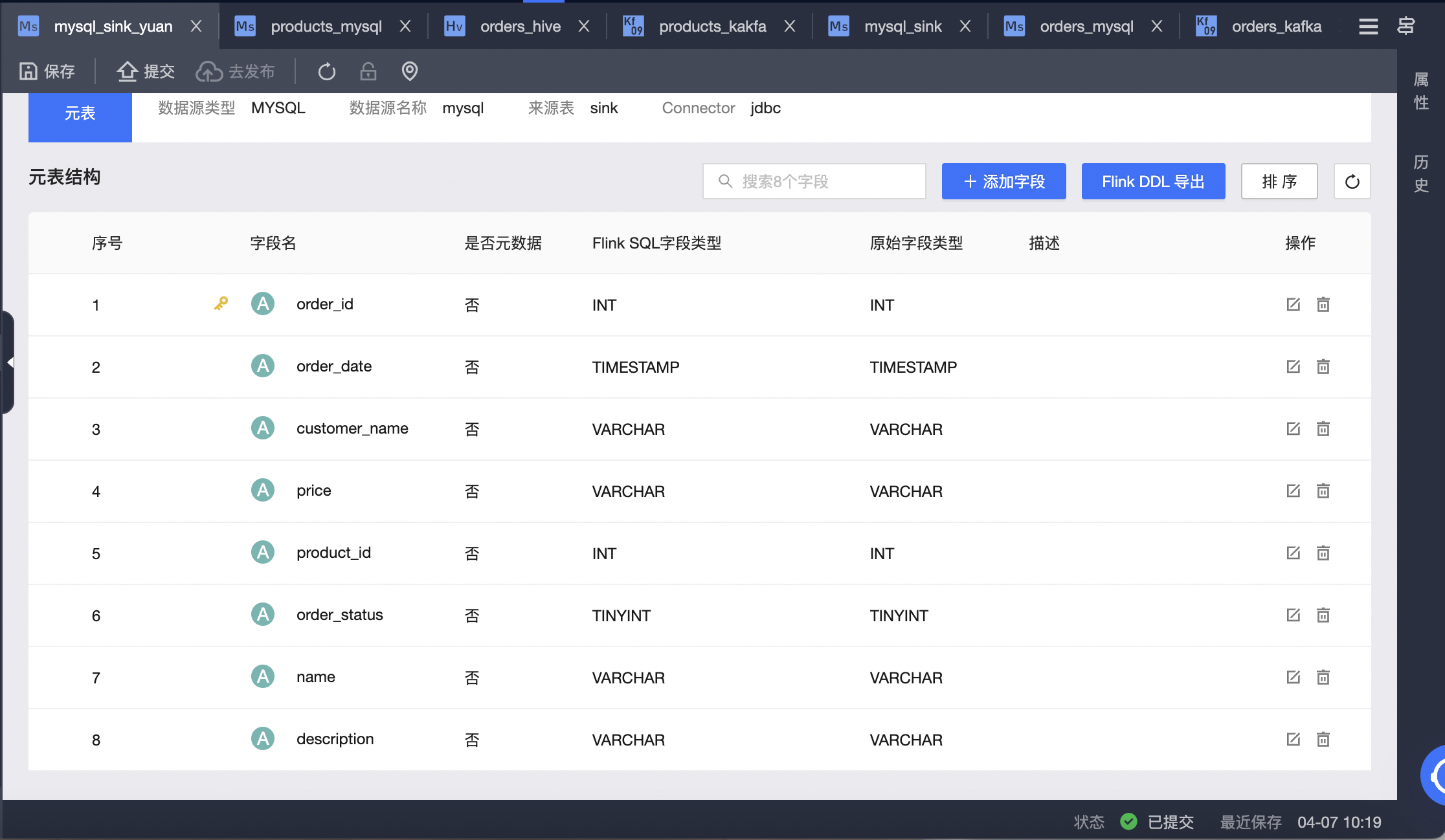
Task: Select the 元表 blue tab
Action: [80, 117]
